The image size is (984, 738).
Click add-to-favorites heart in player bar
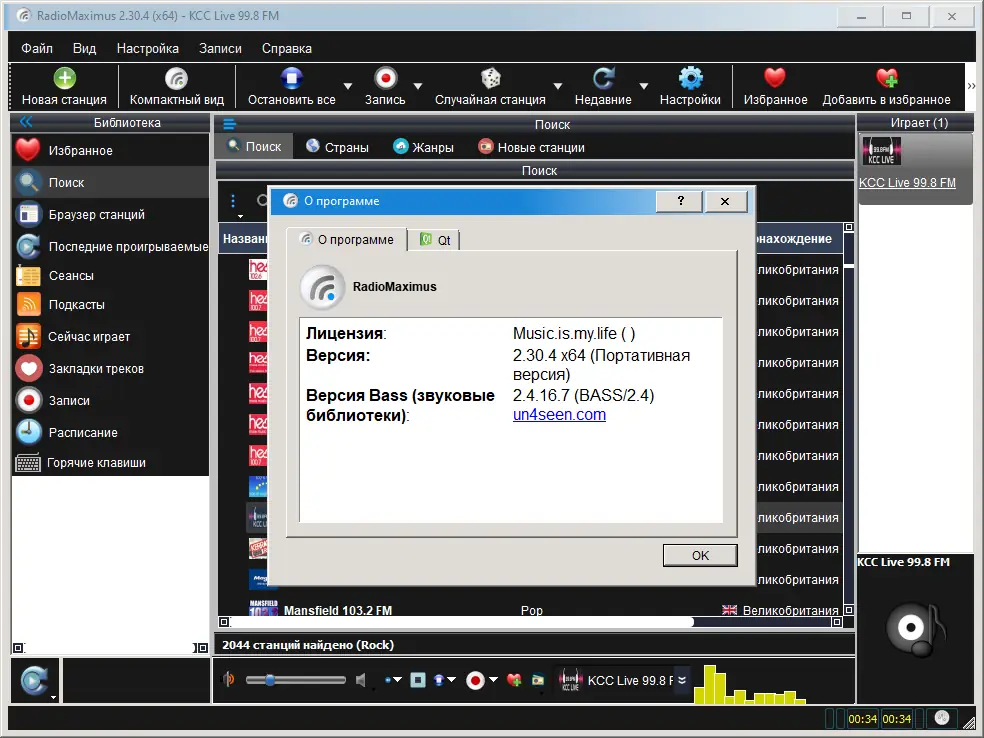click(514, 680)
